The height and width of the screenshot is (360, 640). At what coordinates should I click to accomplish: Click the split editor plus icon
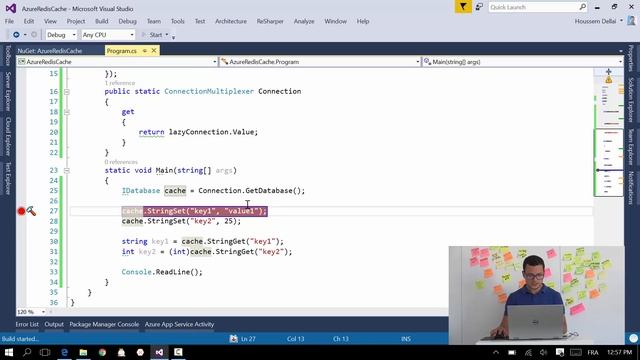[609, 71]
